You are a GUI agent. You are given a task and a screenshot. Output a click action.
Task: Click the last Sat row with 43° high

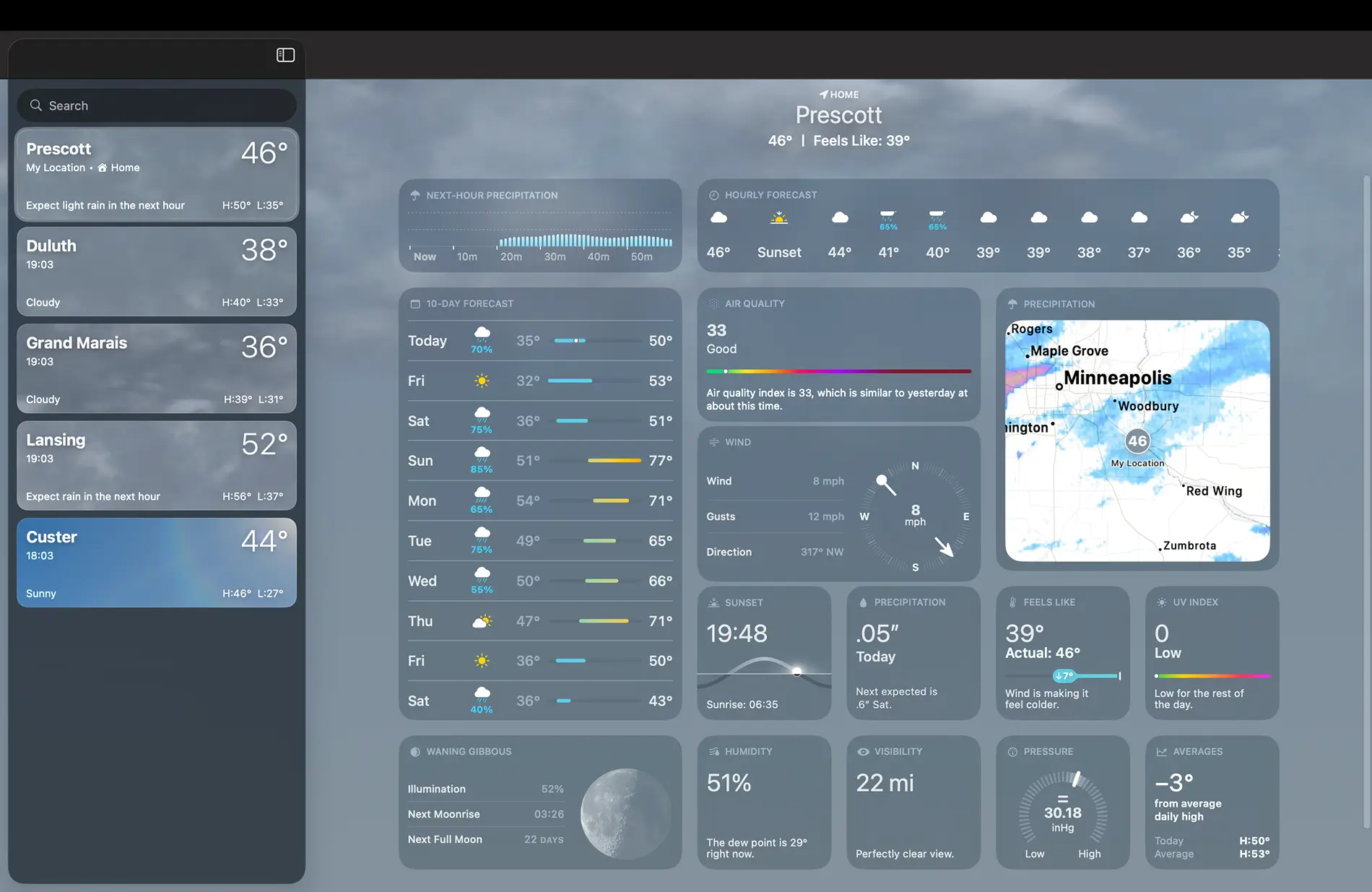pyautogui.click(x=540, y=701)
